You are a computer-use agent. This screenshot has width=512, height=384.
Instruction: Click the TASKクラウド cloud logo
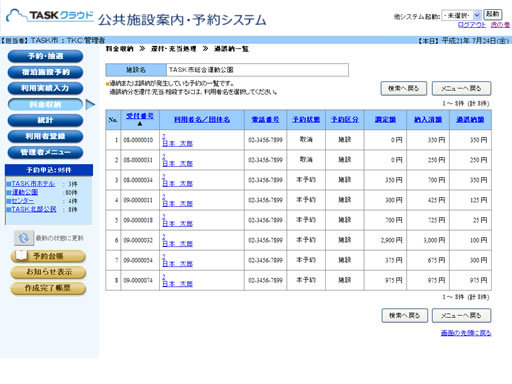(x=50, y=16)
